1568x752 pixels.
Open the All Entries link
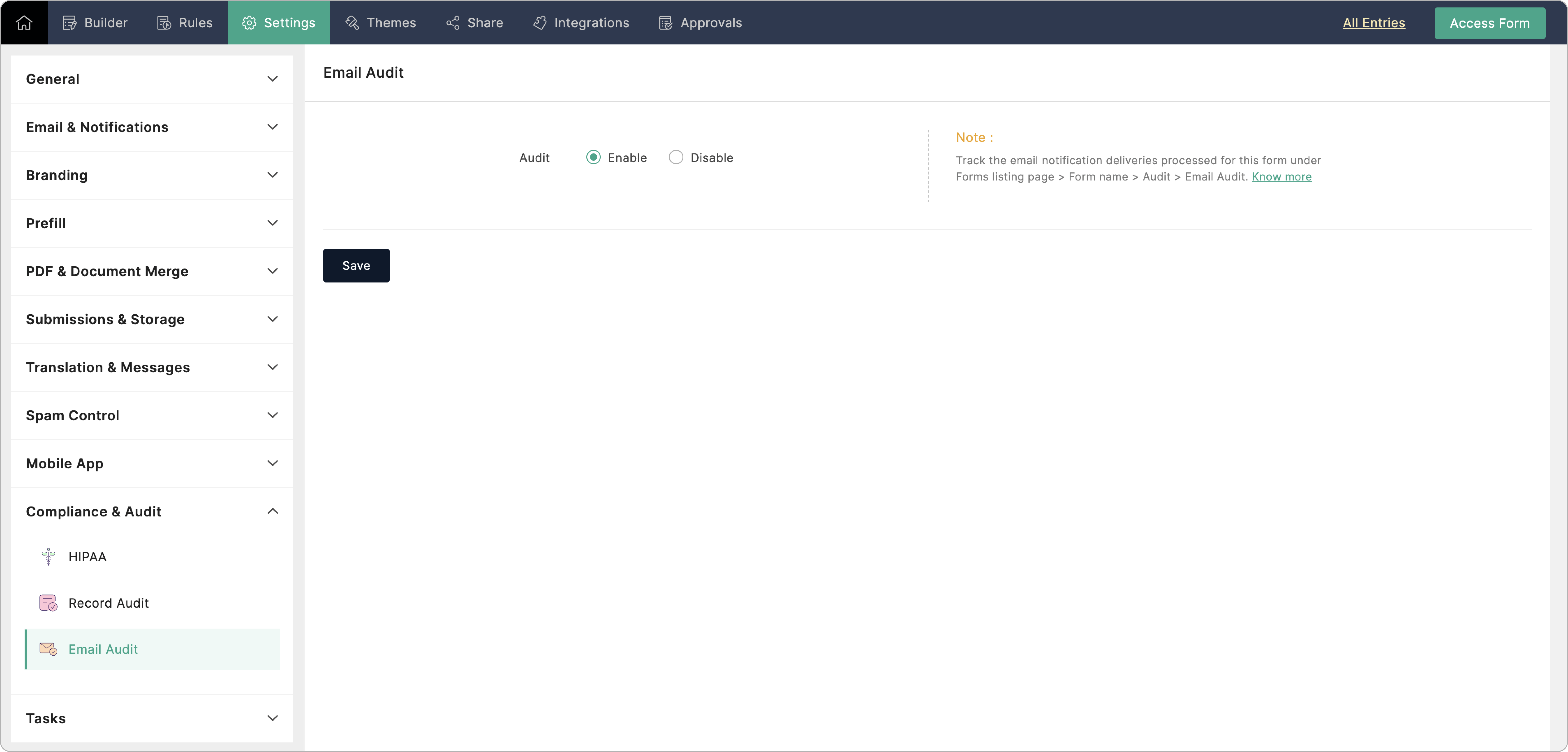(1374, 23)
